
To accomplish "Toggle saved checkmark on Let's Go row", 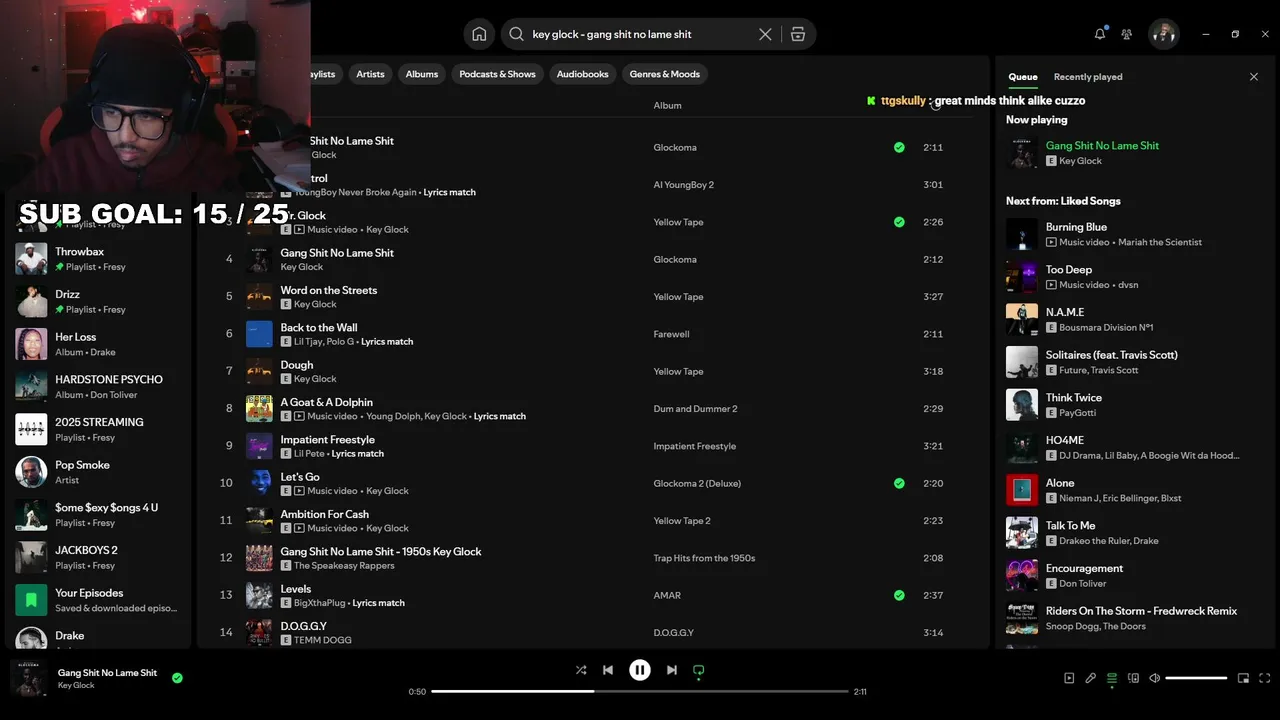I will point(899,483).
